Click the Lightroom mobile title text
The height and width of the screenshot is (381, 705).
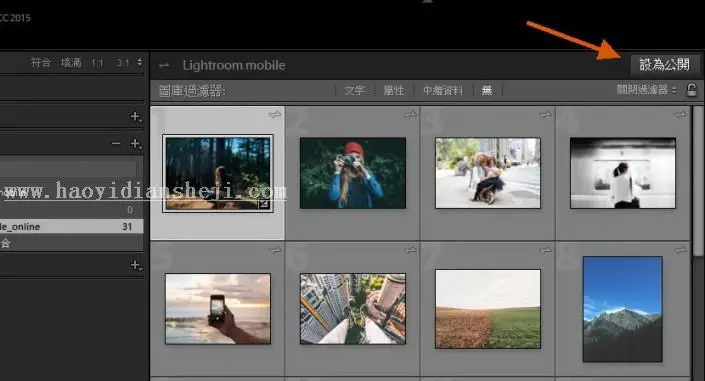[234, 65]
